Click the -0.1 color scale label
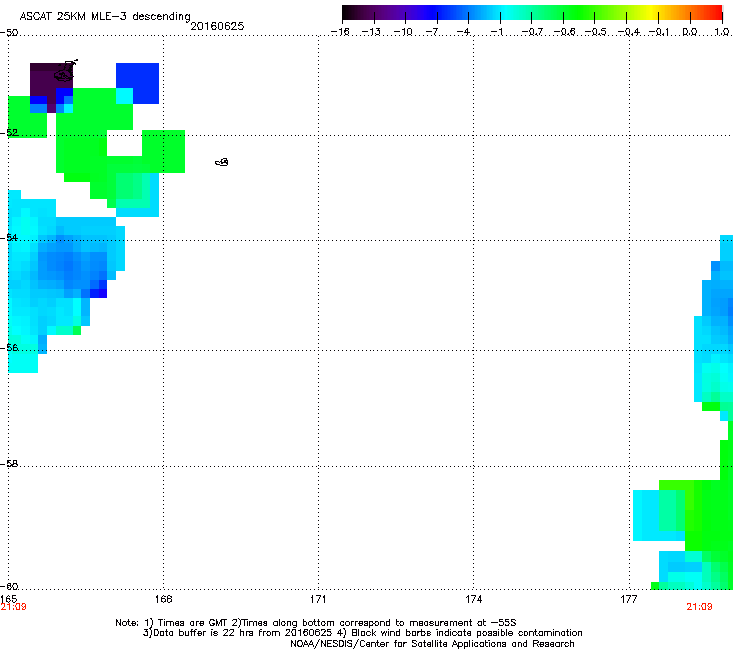Screen dimensions: 740x650 pos(659,32)
